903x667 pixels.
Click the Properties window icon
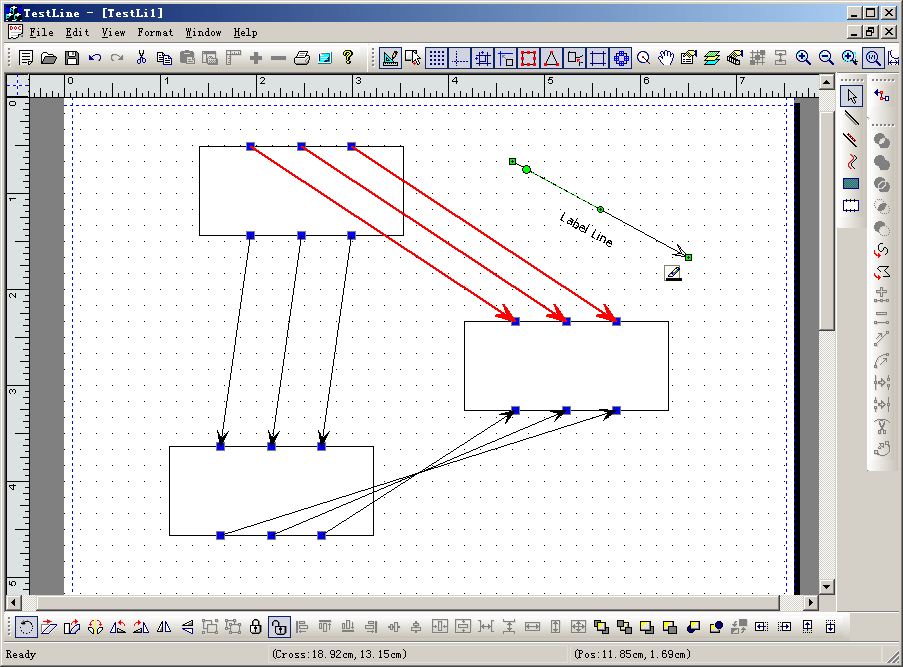click(689, 58)
